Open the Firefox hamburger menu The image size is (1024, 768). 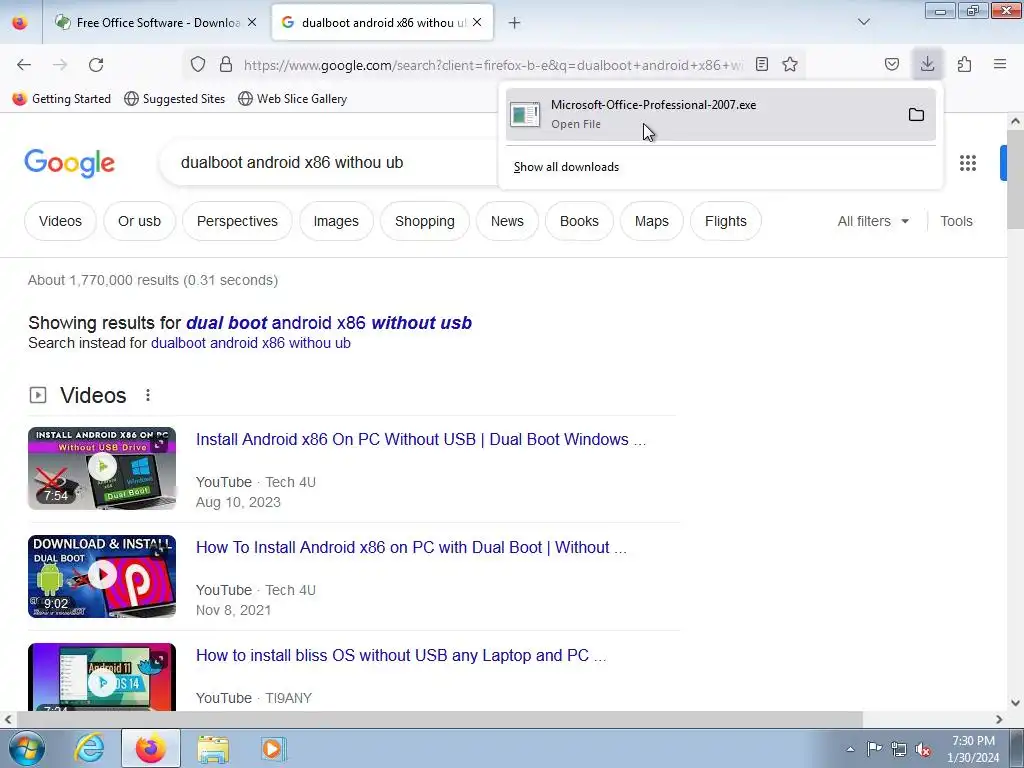coord(1000,65)
